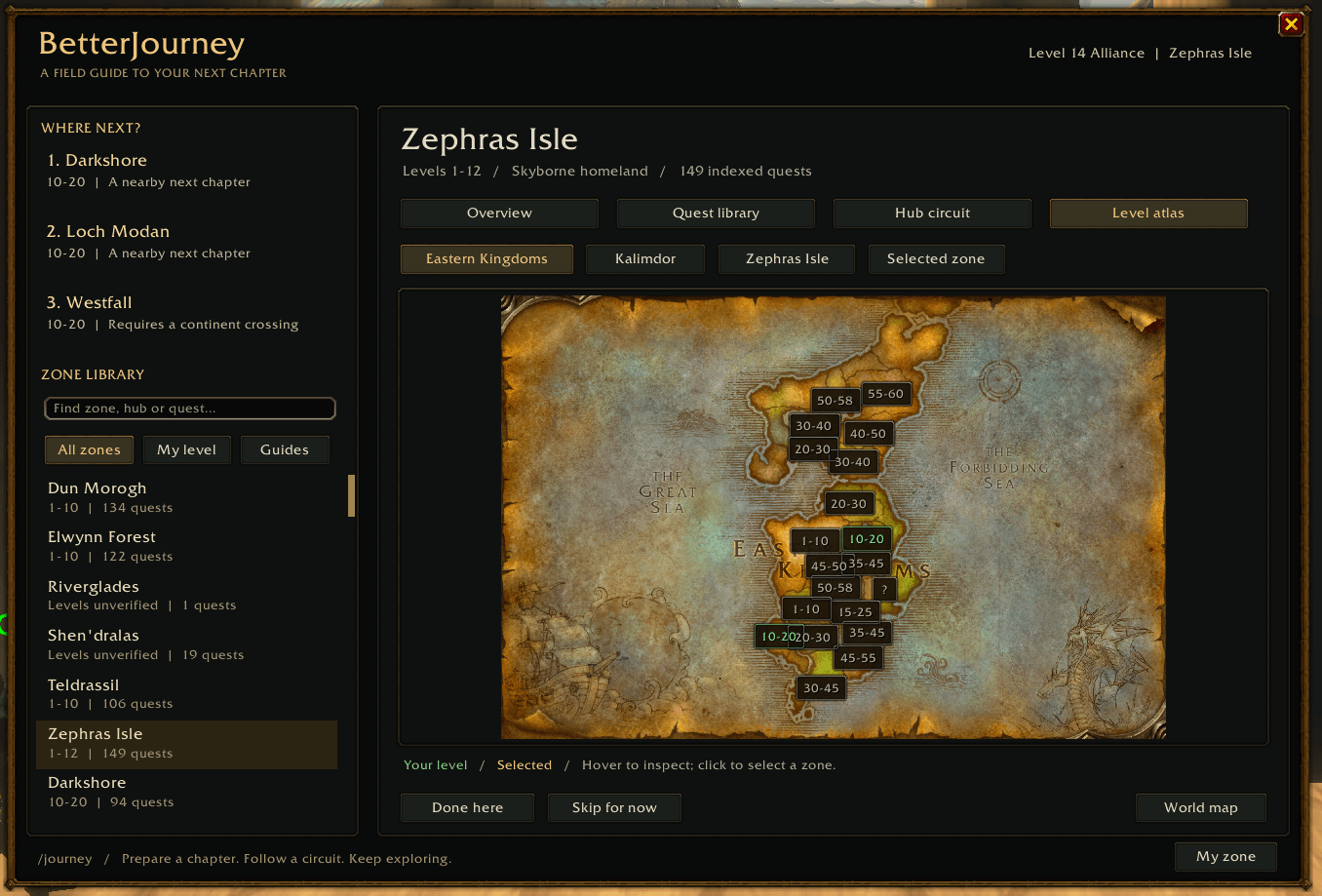Show the Eastern Kingdoms atlas map

(486, 259)
